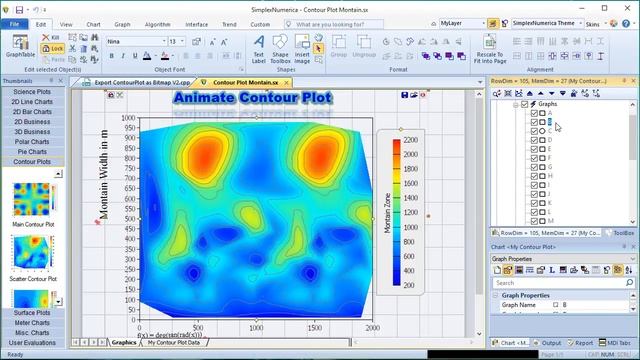The height and width of the screenshot is (360, 640).
Task: Open the document tabs list arrow
Action: (x=480, y=82)
